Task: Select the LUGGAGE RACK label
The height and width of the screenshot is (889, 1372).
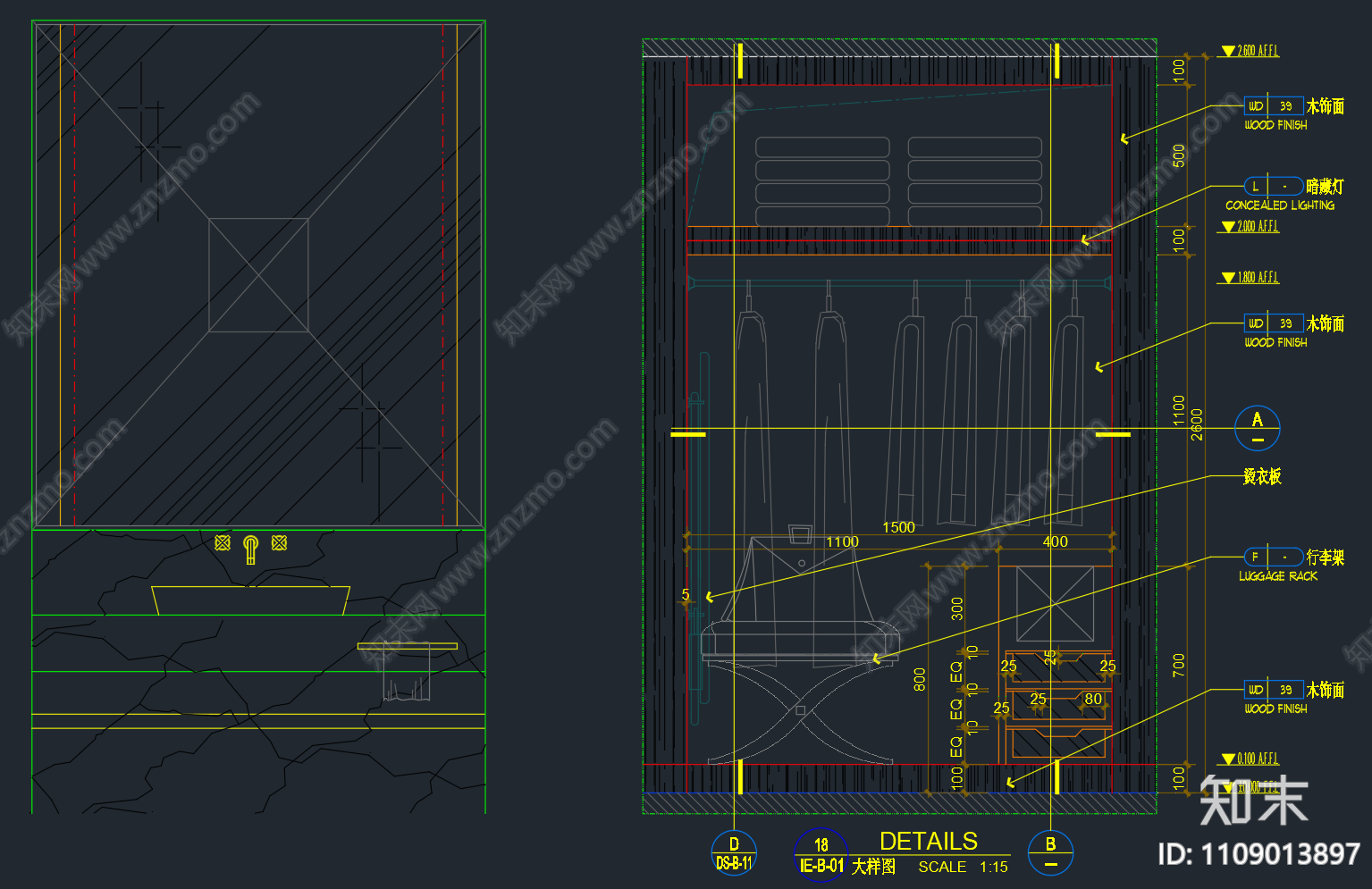Action: [1278, 576]
